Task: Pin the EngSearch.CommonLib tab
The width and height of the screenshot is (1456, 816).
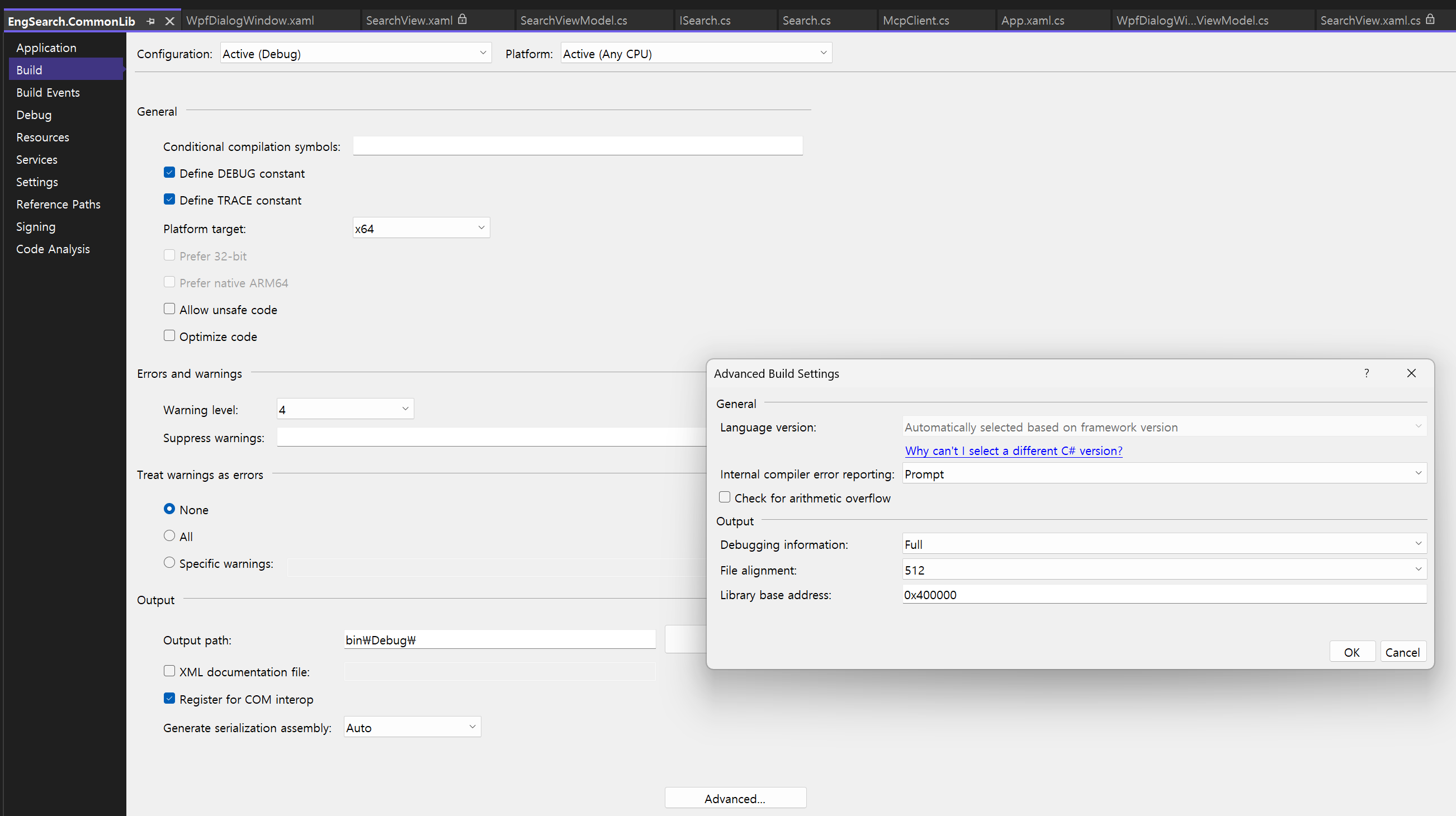Action: [150, 21]
